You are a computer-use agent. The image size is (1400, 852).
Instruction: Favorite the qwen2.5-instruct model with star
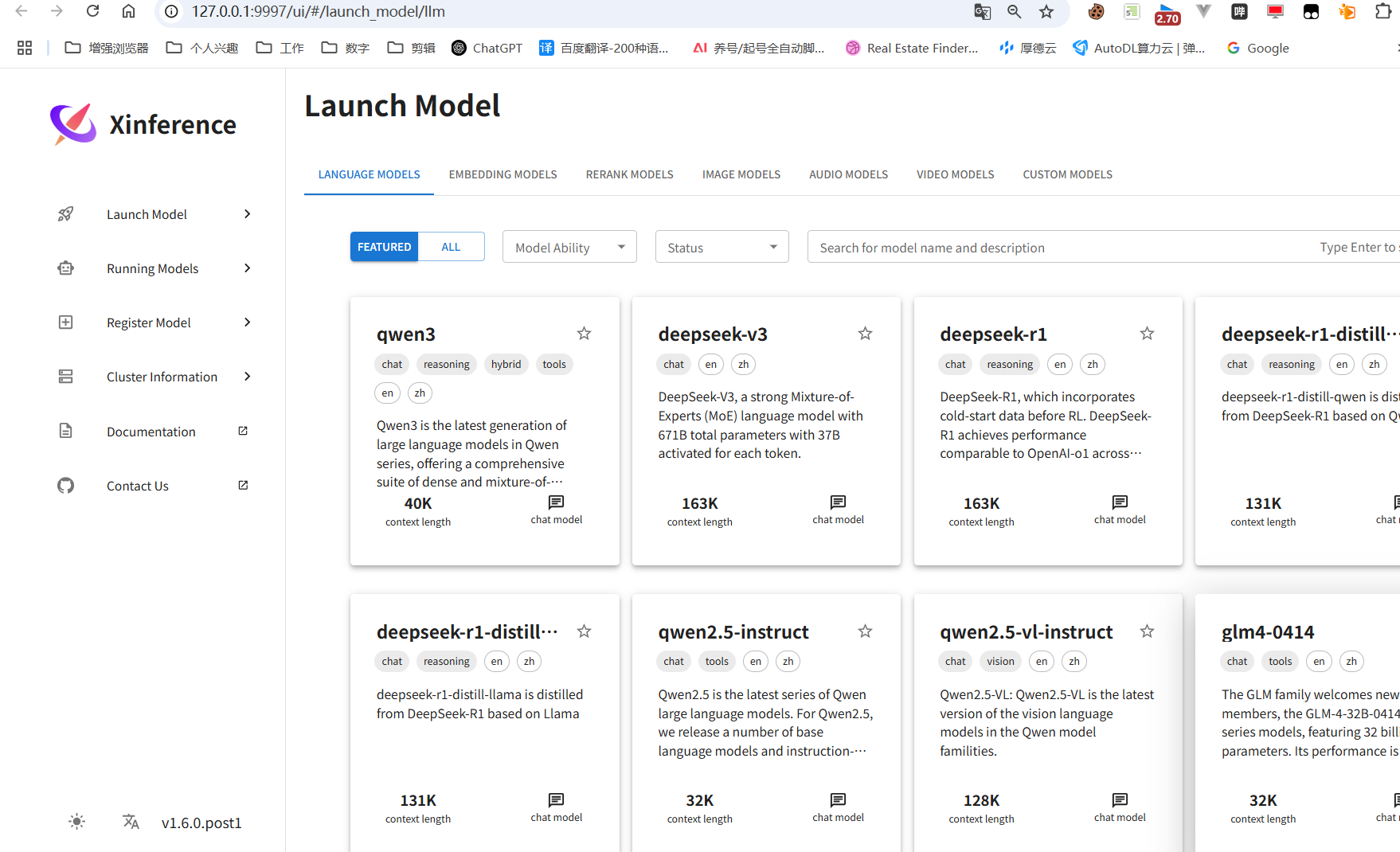[x=865, y=631]
